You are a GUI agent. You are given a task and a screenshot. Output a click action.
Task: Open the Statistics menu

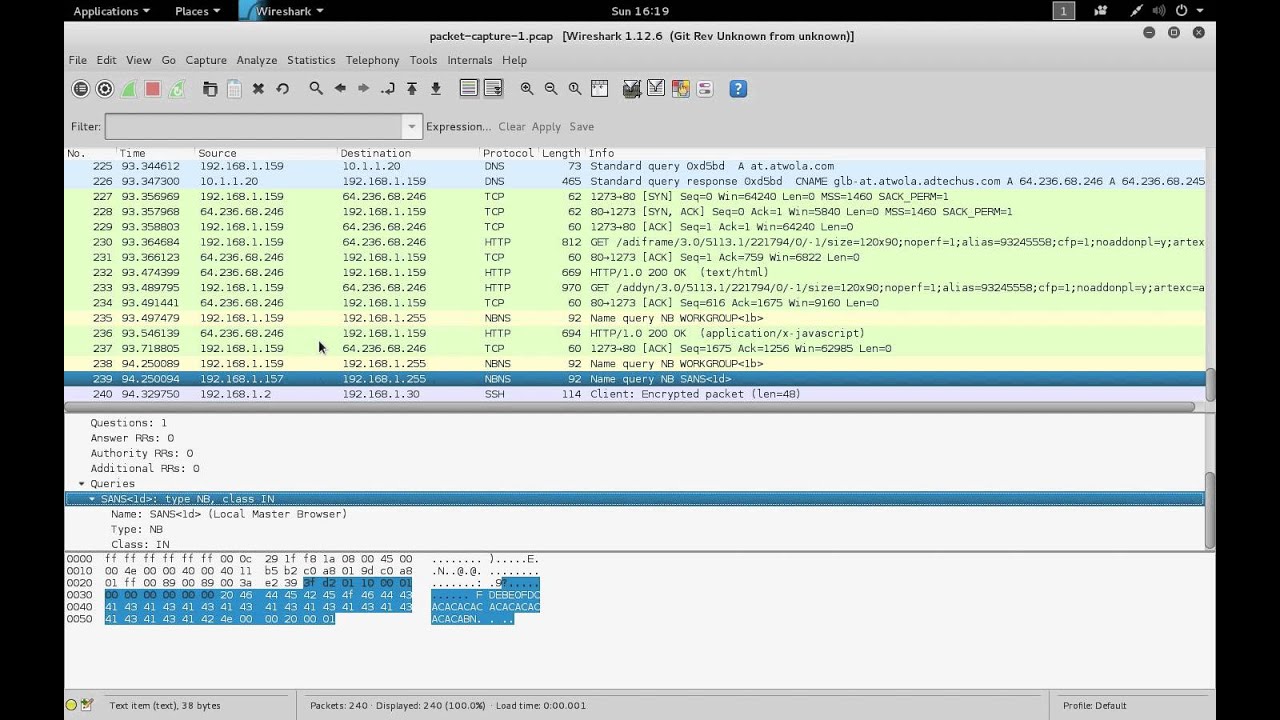coord(311,60)
